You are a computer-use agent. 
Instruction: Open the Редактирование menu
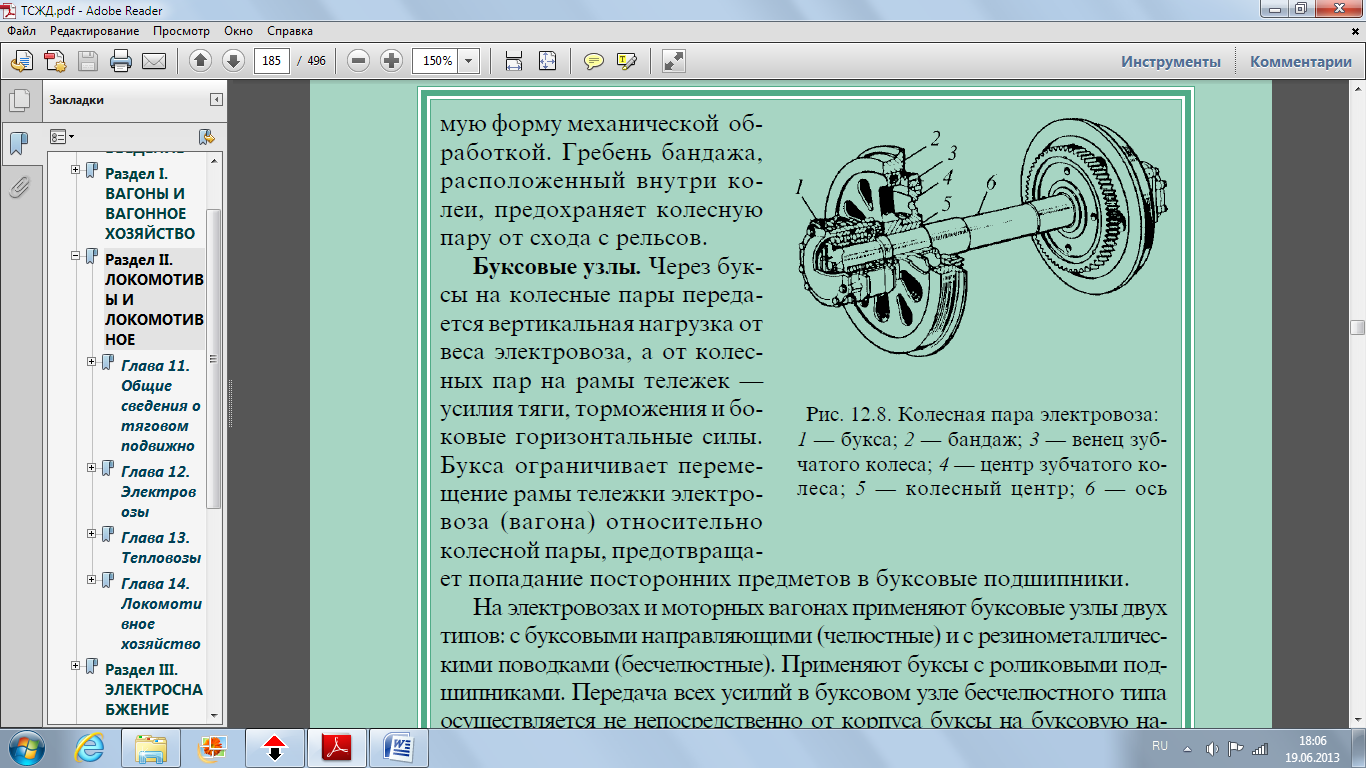(x=93, y=31)
